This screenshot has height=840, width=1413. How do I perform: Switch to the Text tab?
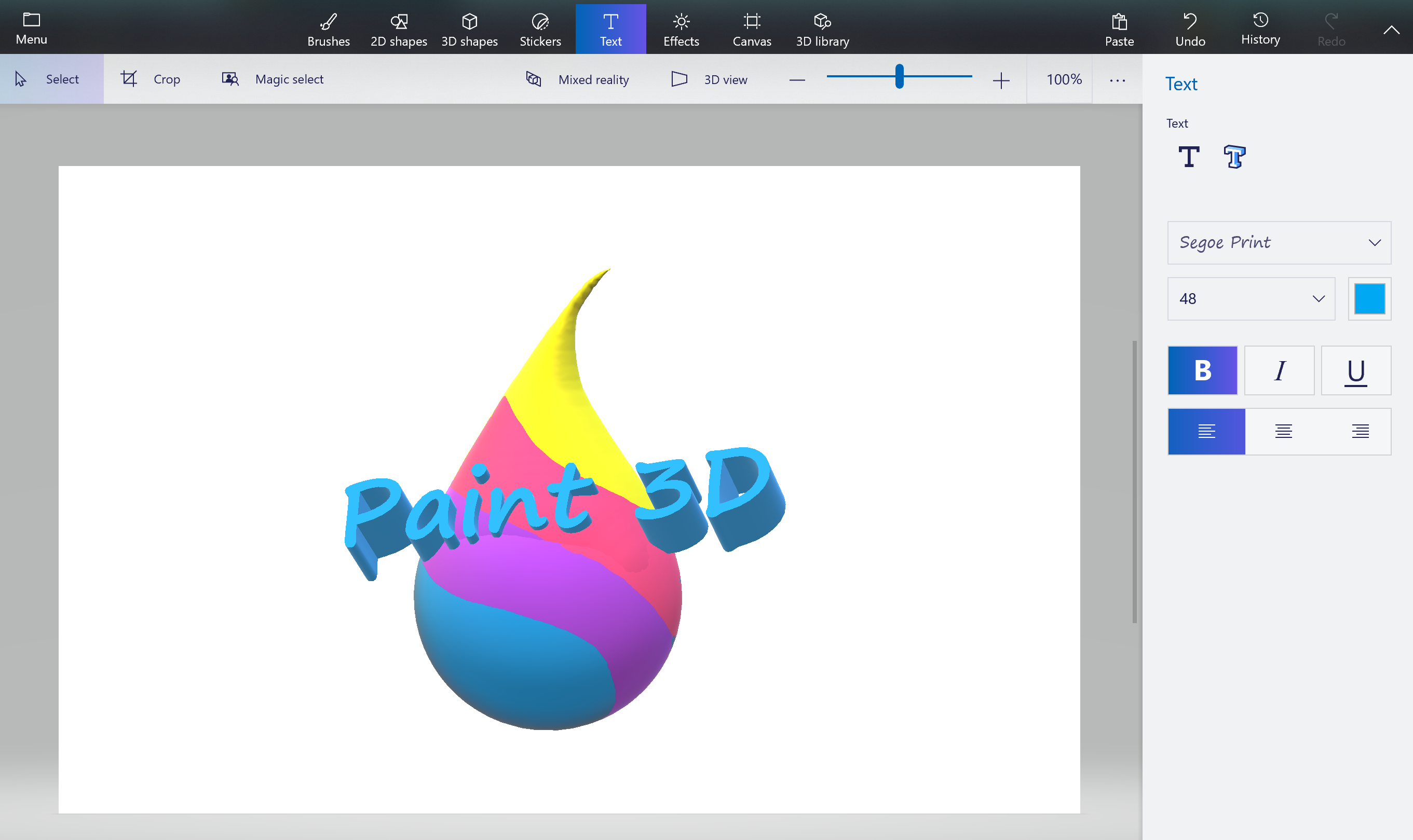610,27
